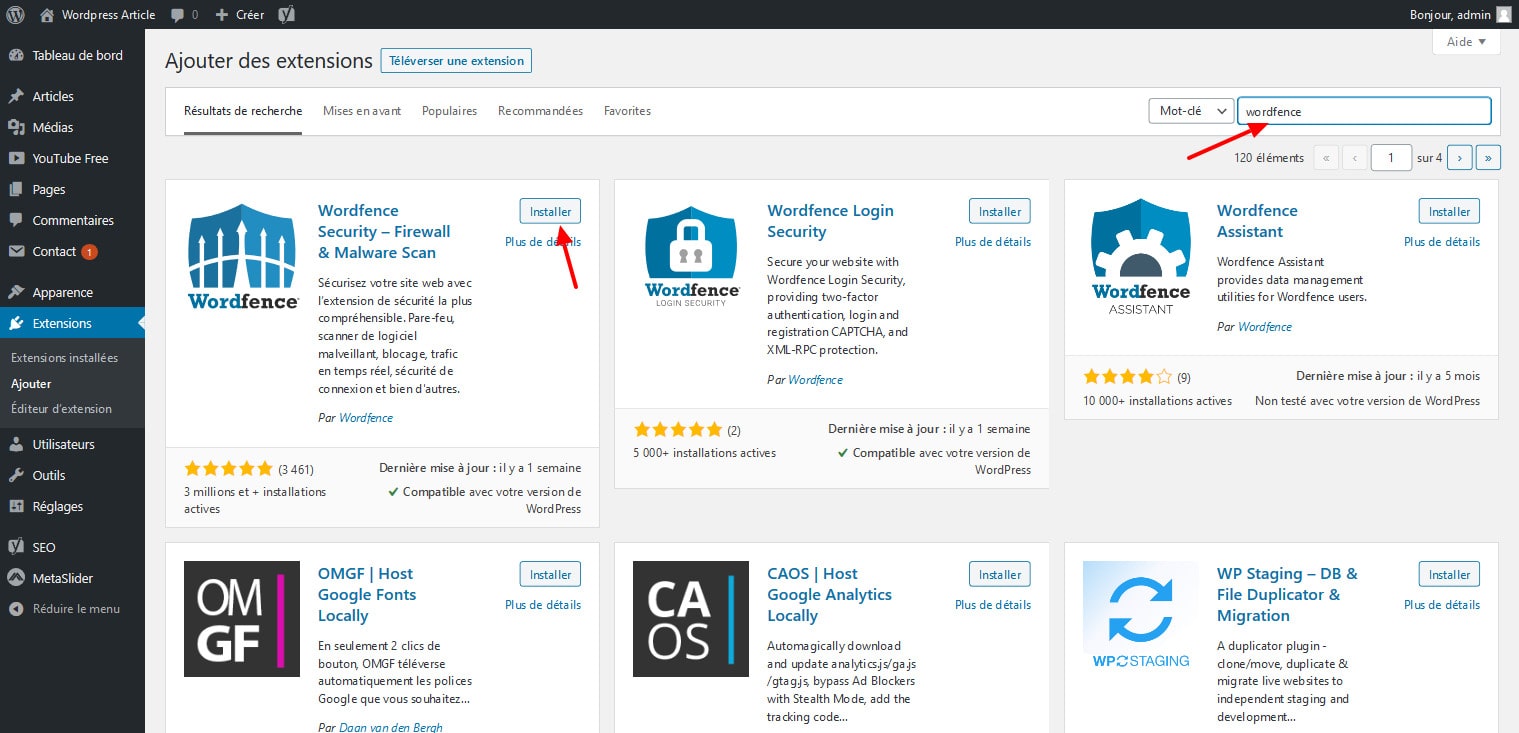Click the admin avatar beside Bonjour, admin
This screenshot has height=733, width=1519.
click(1503, 14)
